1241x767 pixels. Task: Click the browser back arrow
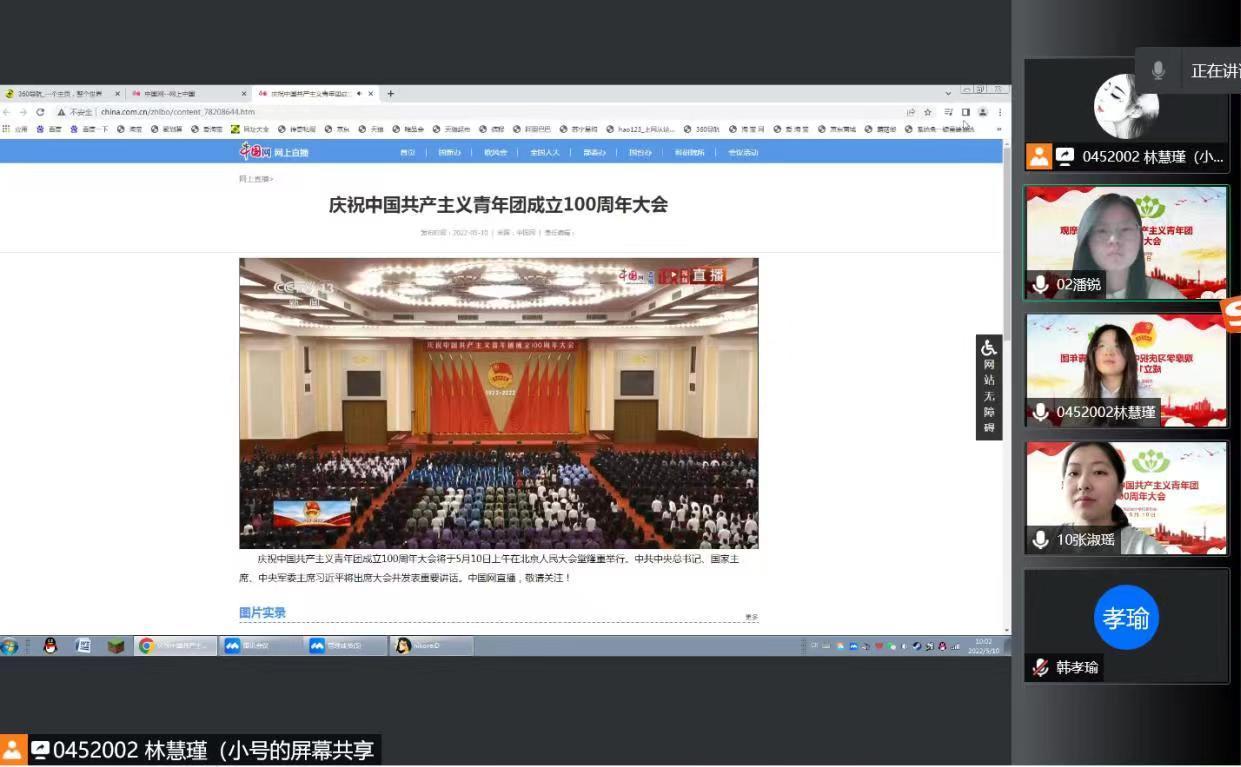7,112
